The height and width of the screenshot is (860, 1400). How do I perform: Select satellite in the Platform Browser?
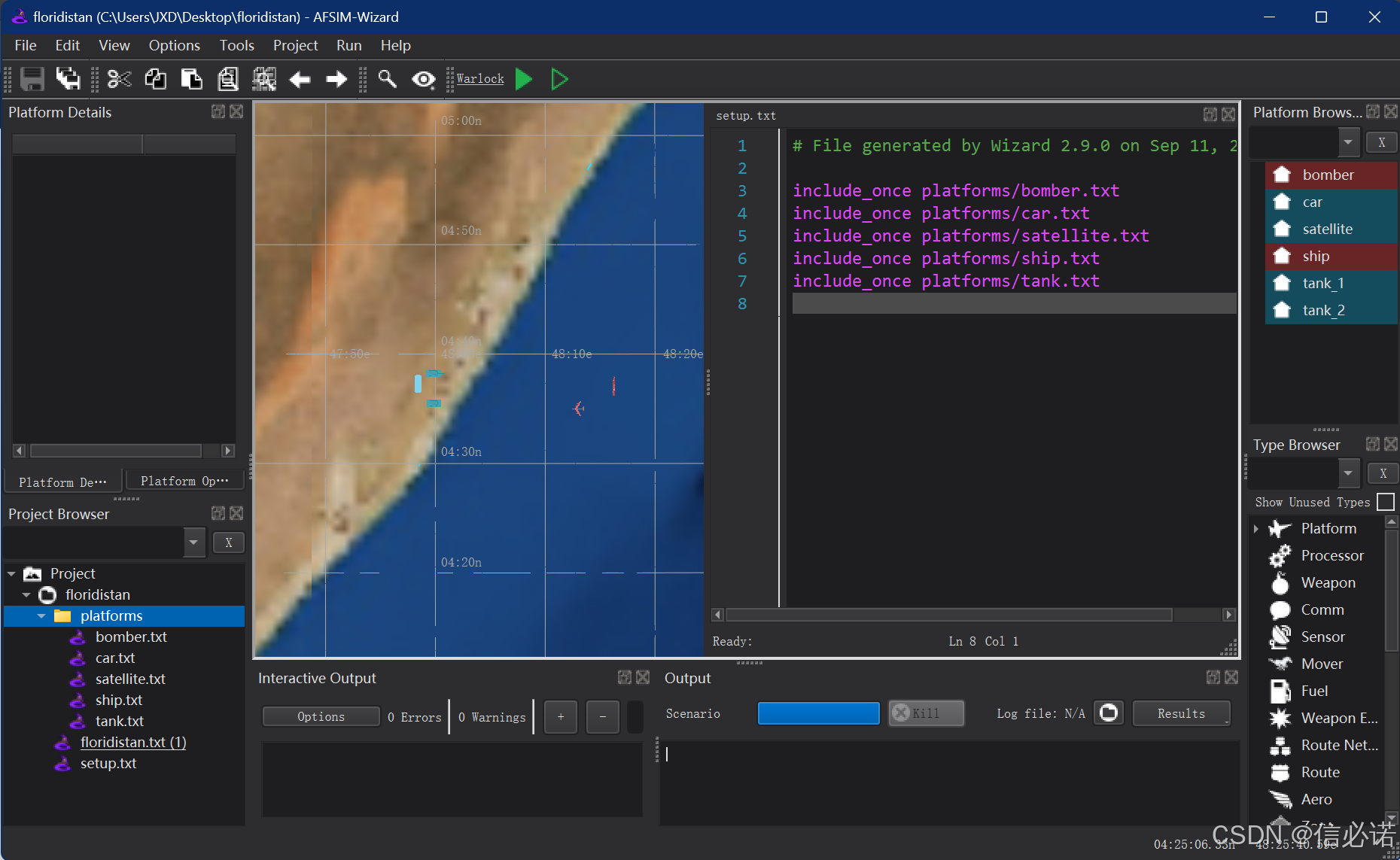point(1331,229)
